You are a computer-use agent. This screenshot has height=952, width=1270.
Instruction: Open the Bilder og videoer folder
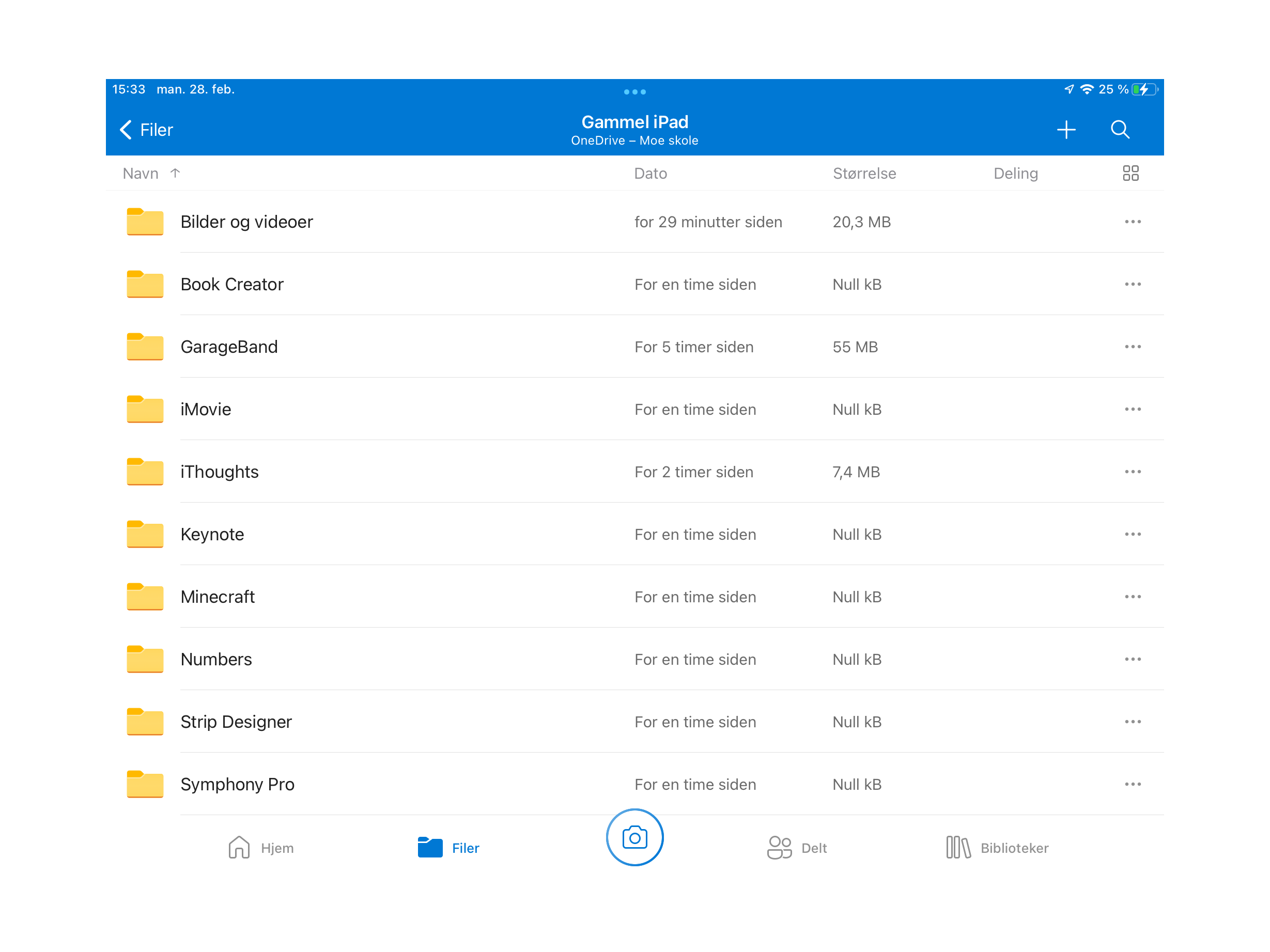[634, 222]
